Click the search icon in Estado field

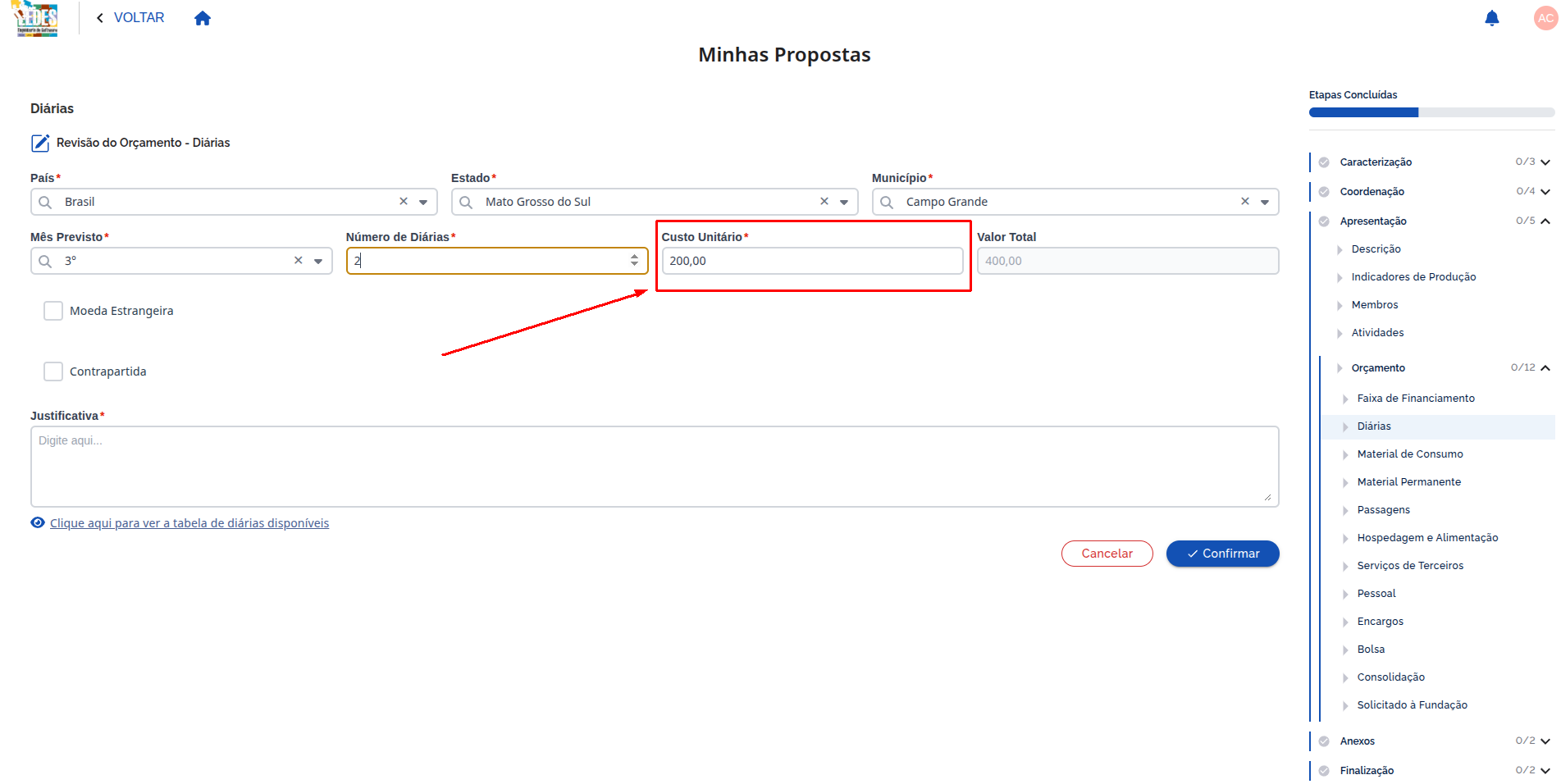(466, 202)
